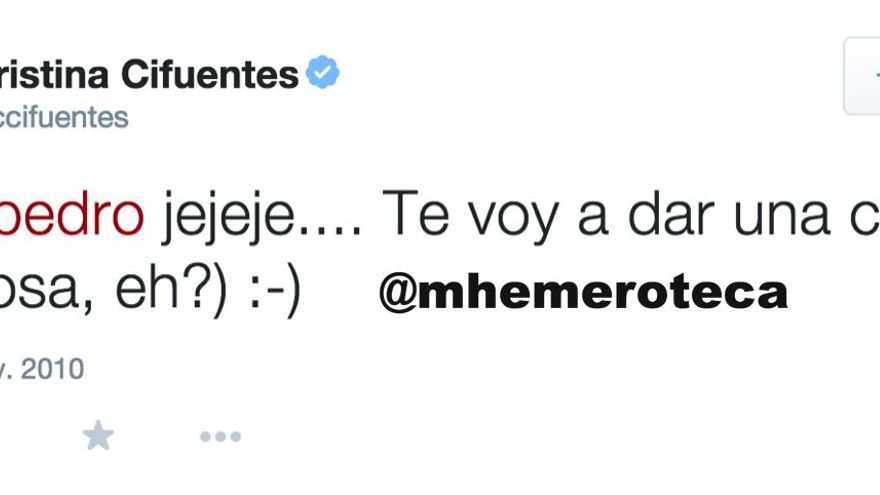Click the @mhemeroteca watermark text
Image resolution: width=880 pixels, height=495 pixels.
pos(583,294)
